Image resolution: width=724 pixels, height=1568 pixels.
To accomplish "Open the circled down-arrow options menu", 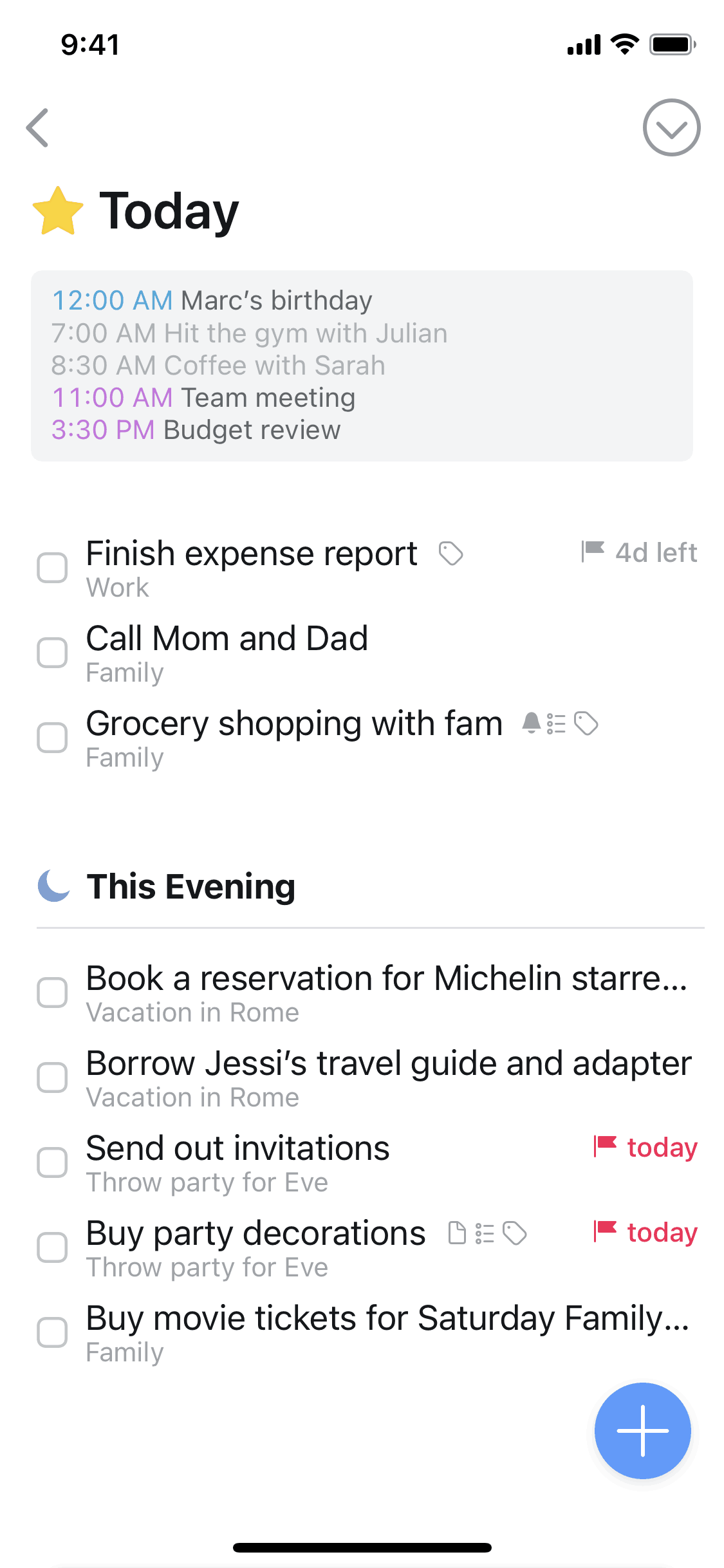I will 671,127.
